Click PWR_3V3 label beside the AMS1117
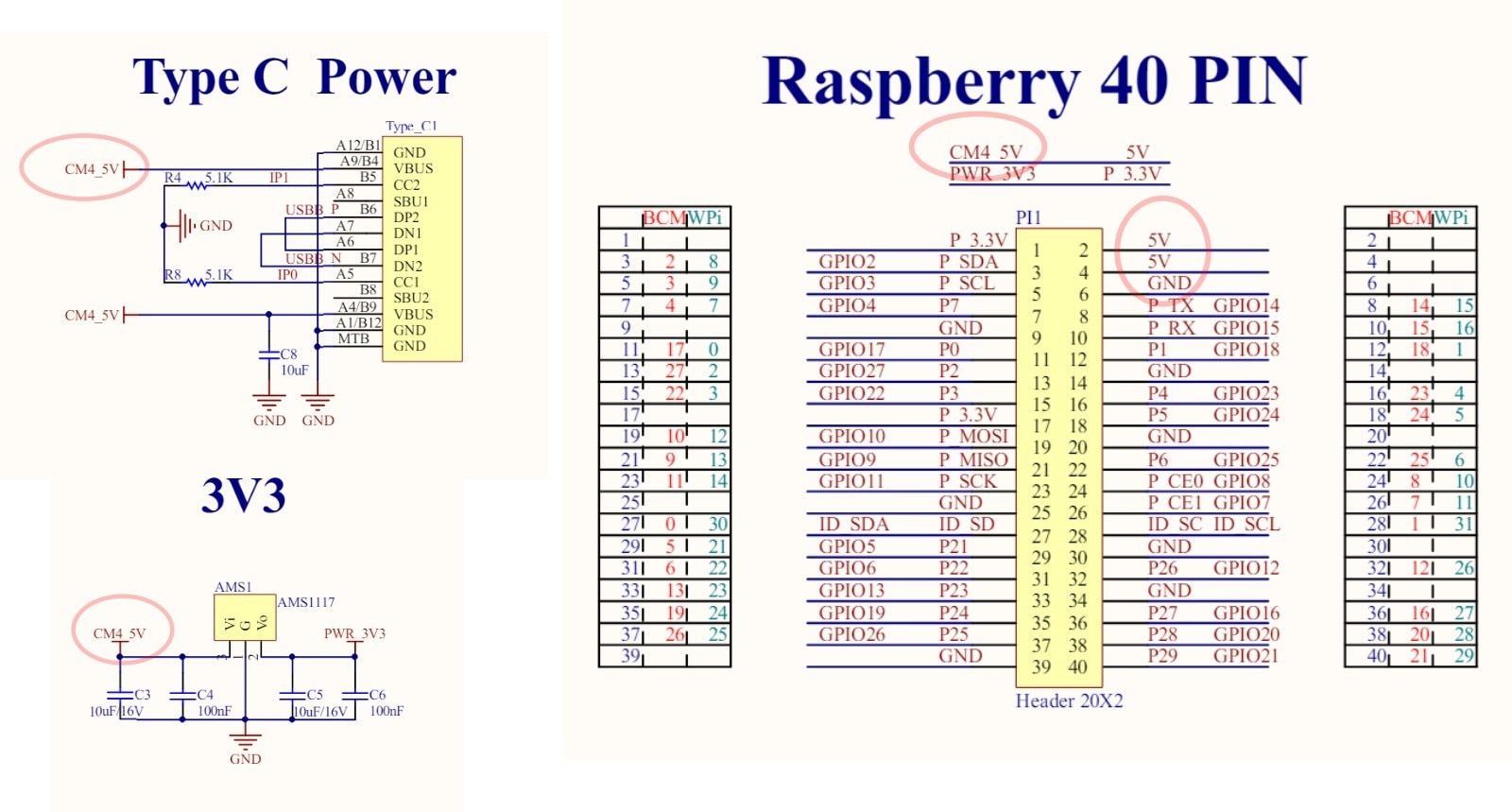This screenshot has width=1512, height=812. [x=354, y=633]
